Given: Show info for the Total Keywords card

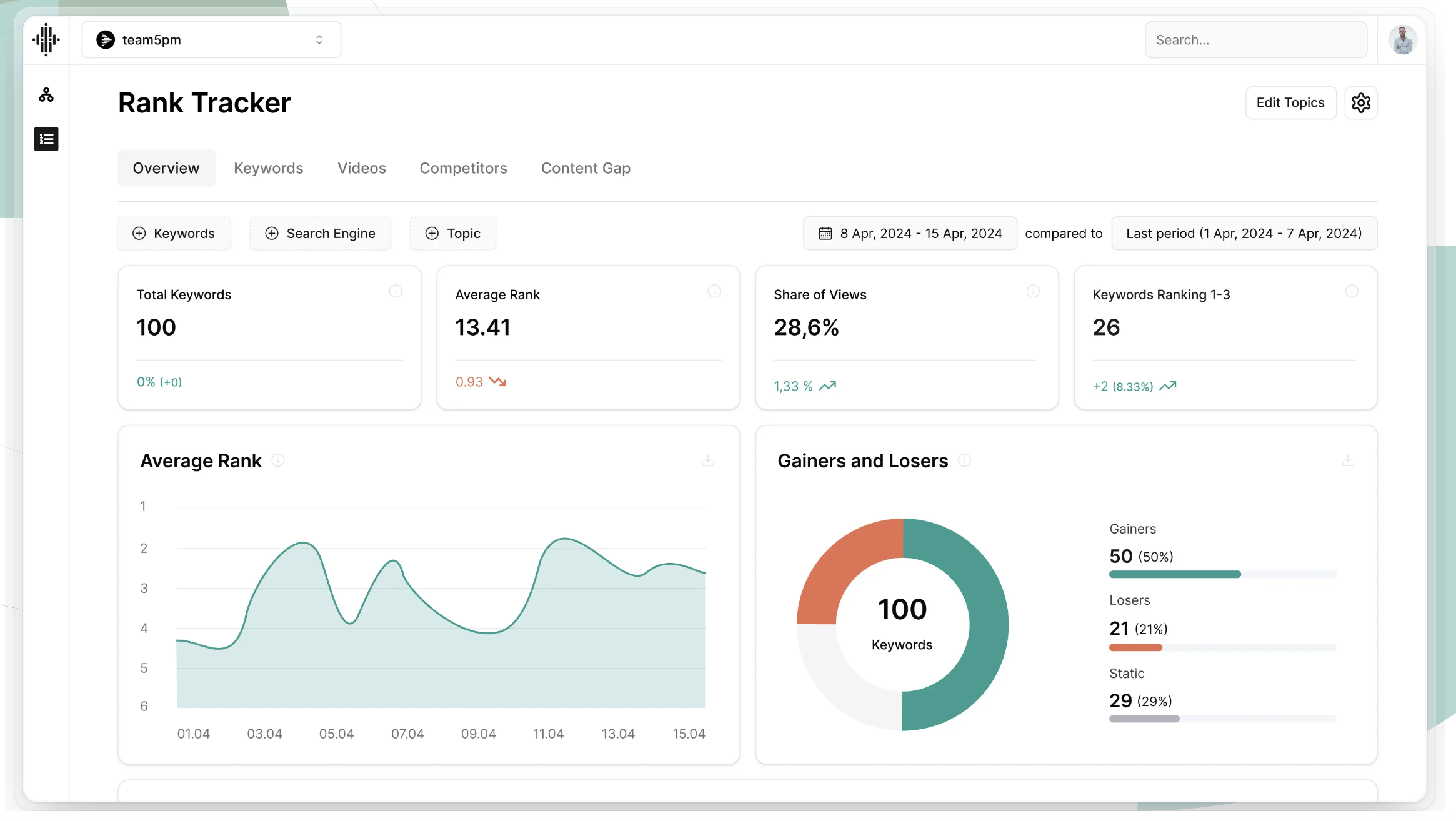Looking at the screenshot, I should point(396,291).
